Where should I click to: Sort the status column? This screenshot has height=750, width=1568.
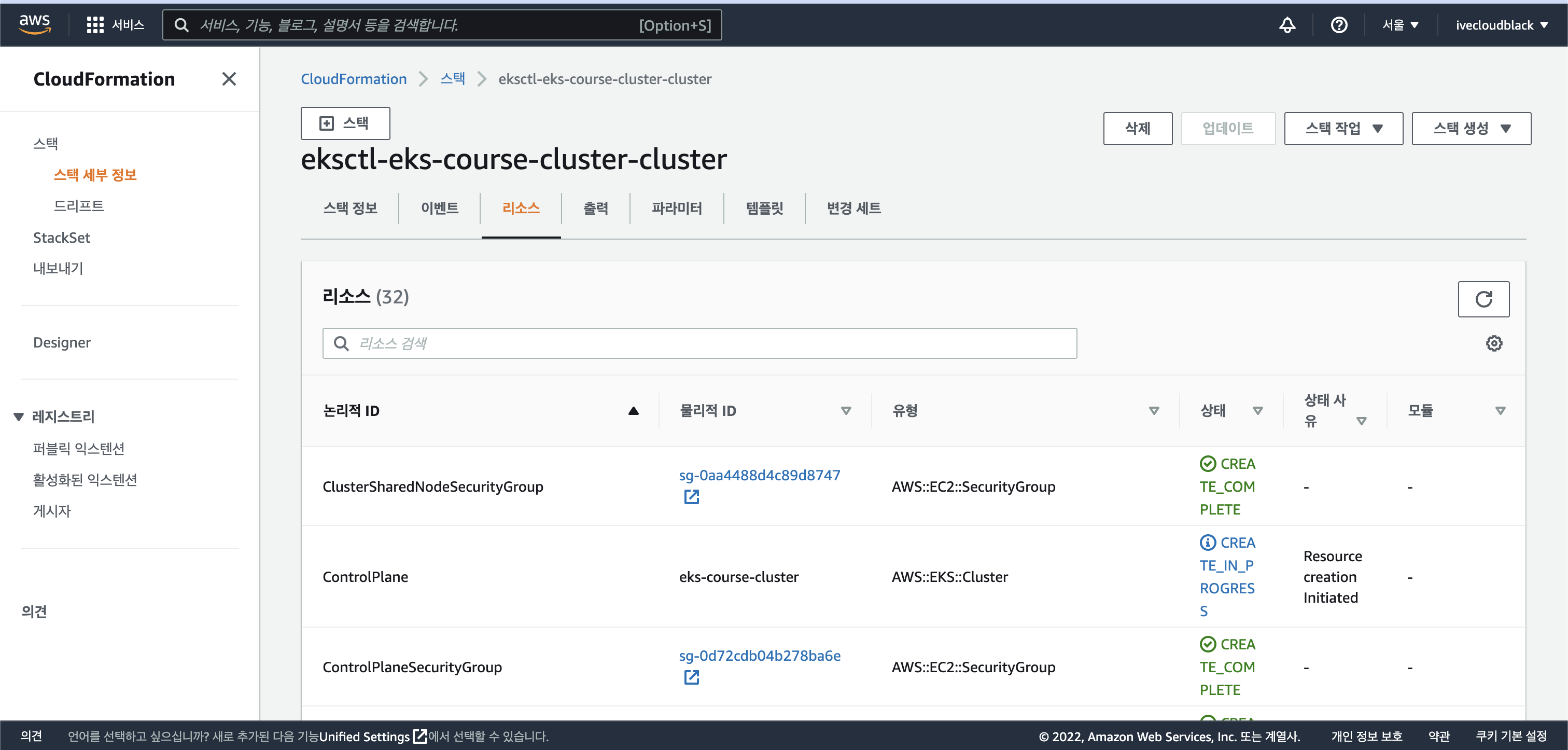click(x=1257, y=411)
